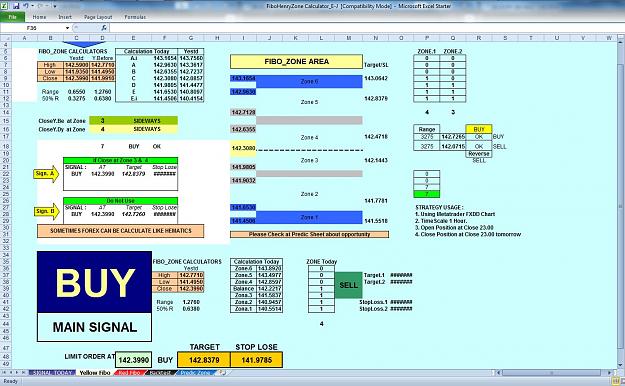Click the blue Zone 6 bar
The height and width of the screenshot is (386, 625).
[309, 81]
